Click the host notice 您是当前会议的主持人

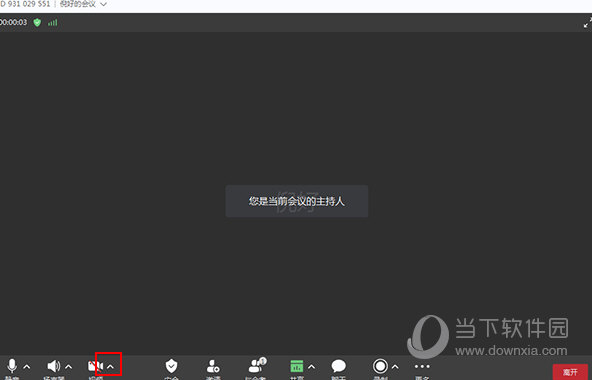click(x=296, y=201)
